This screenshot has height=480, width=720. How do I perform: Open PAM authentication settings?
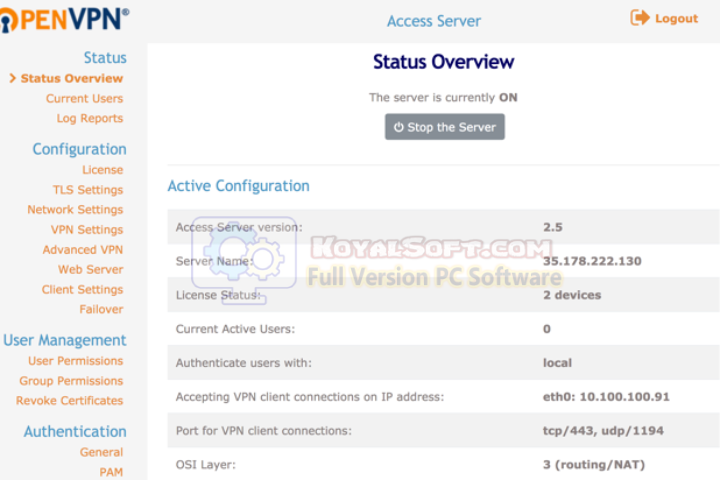[x=111, y=472]
